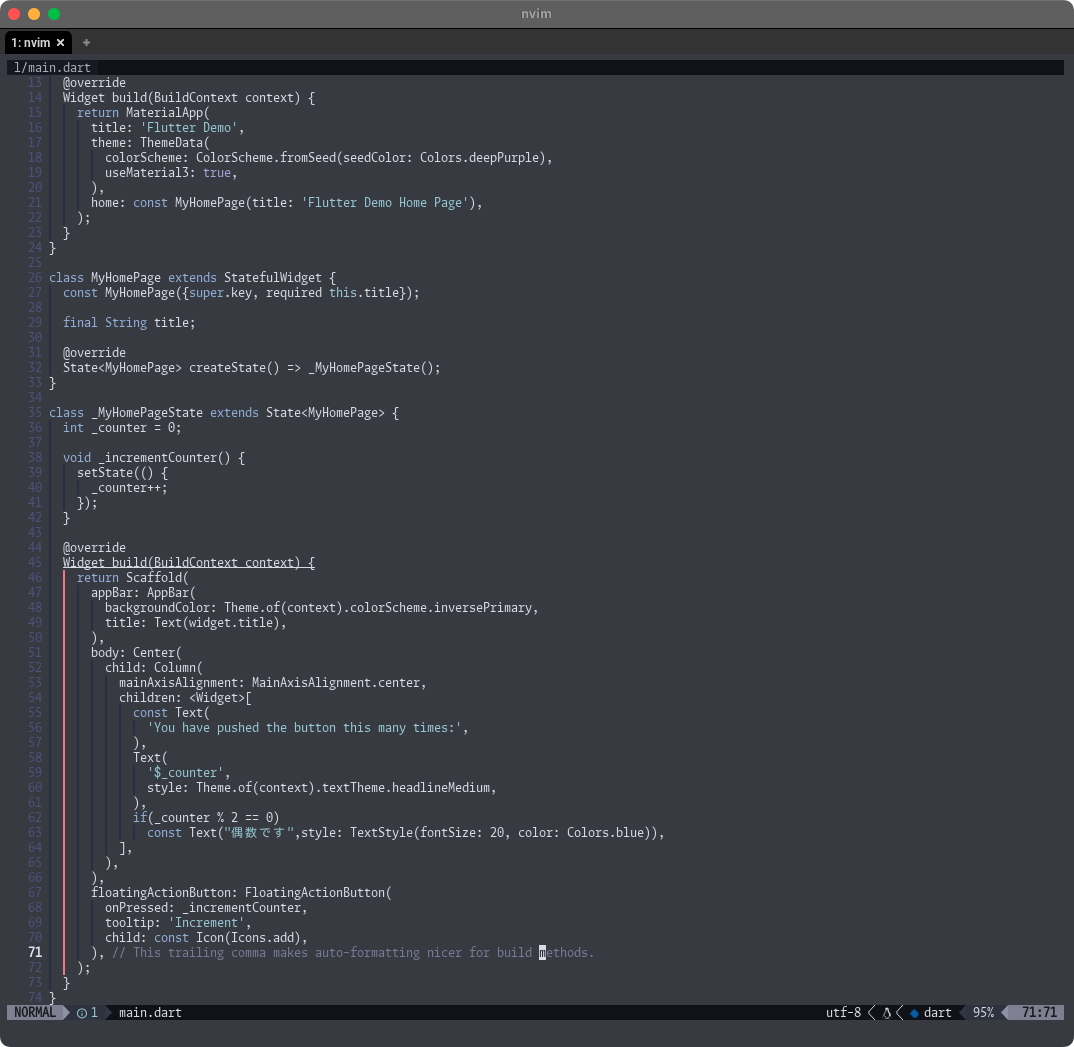Click the Linux penguin fileformat icon
1074x1047 pixels.
887,1013
